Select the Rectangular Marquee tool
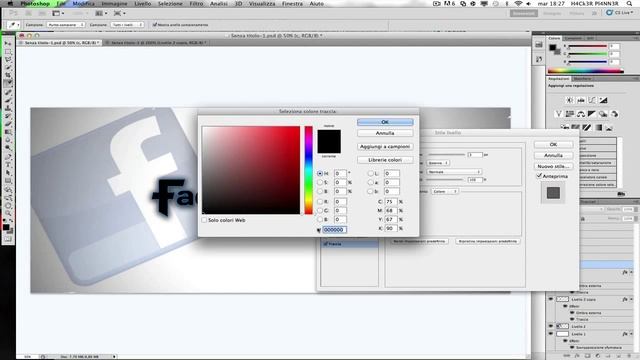The width and height of the screenshot is (640, 360). (x=8, y=52)
